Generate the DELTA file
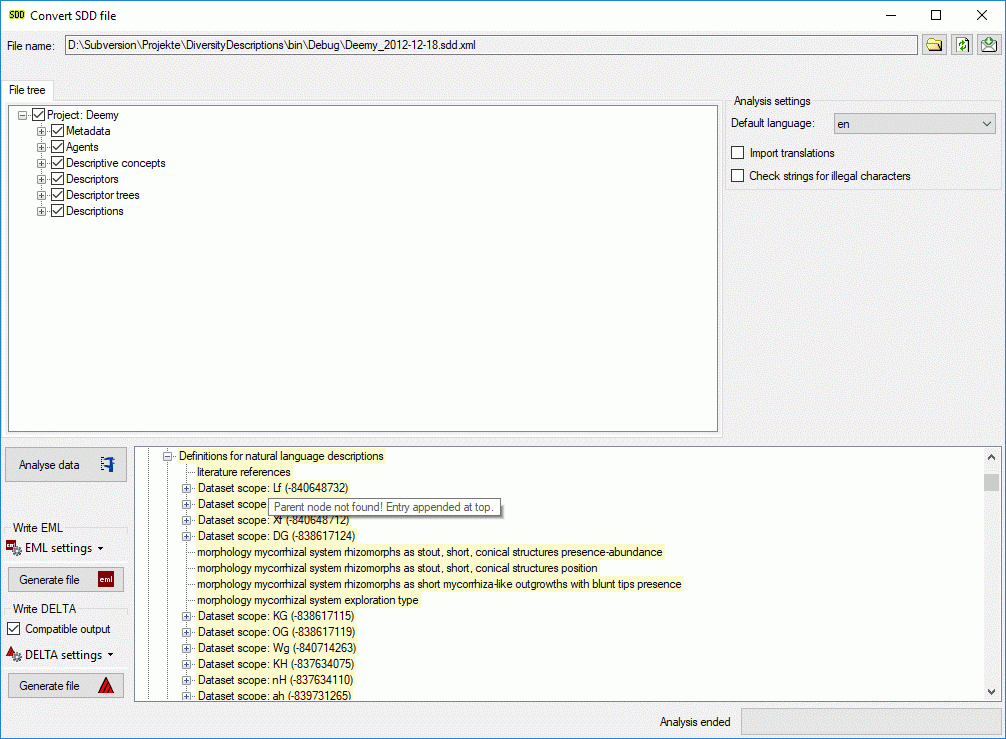1006x739 pixels. 66,686
